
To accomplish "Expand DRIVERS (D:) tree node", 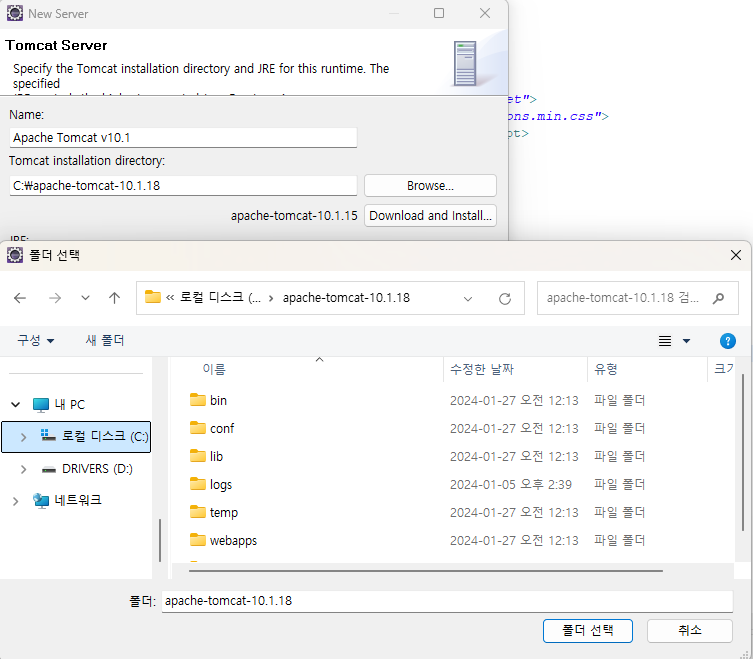I will [23, 469].
